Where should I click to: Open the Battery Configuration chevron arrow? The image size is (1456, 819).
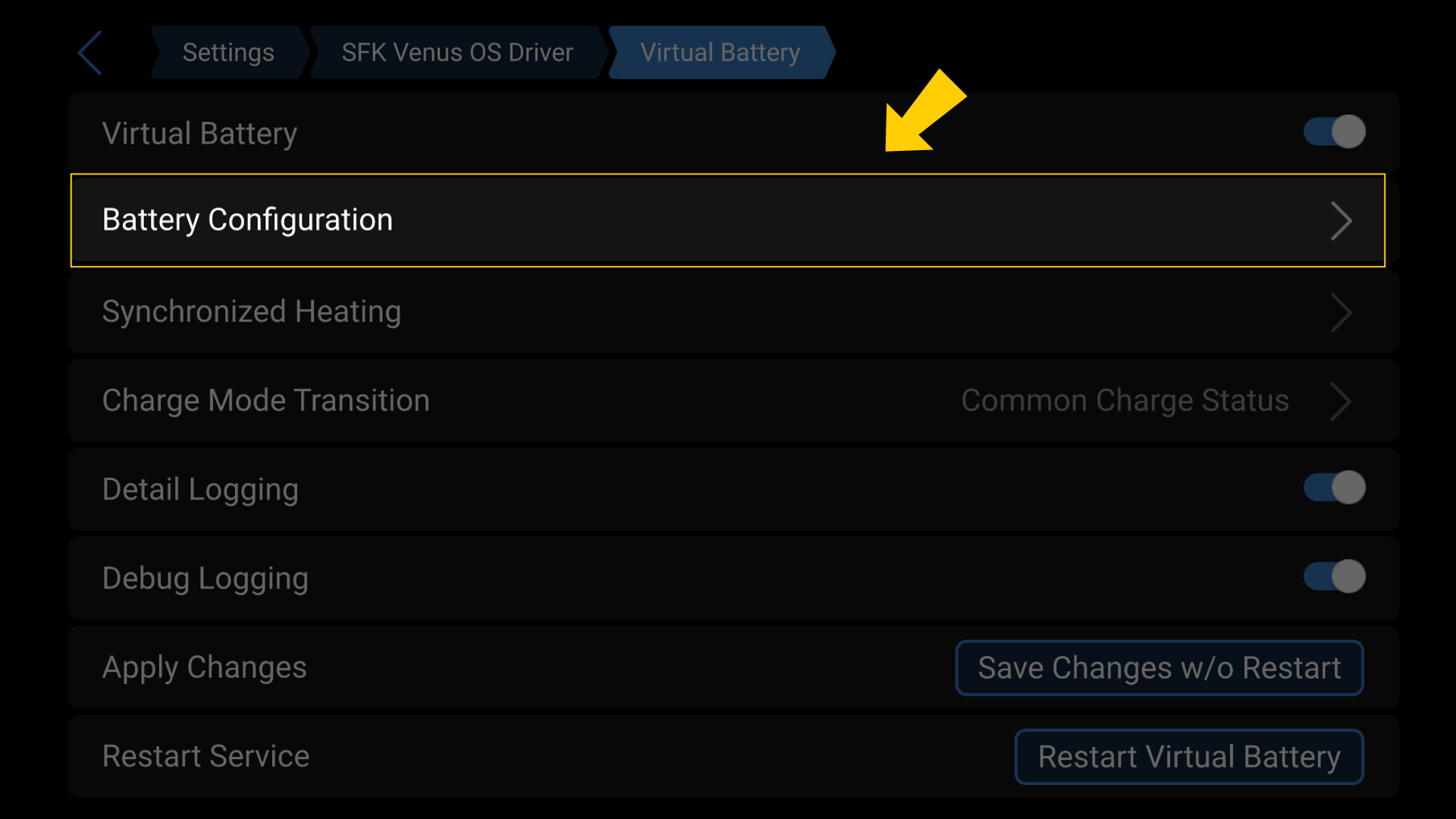pyautogui.click(x=1342, y=221)
